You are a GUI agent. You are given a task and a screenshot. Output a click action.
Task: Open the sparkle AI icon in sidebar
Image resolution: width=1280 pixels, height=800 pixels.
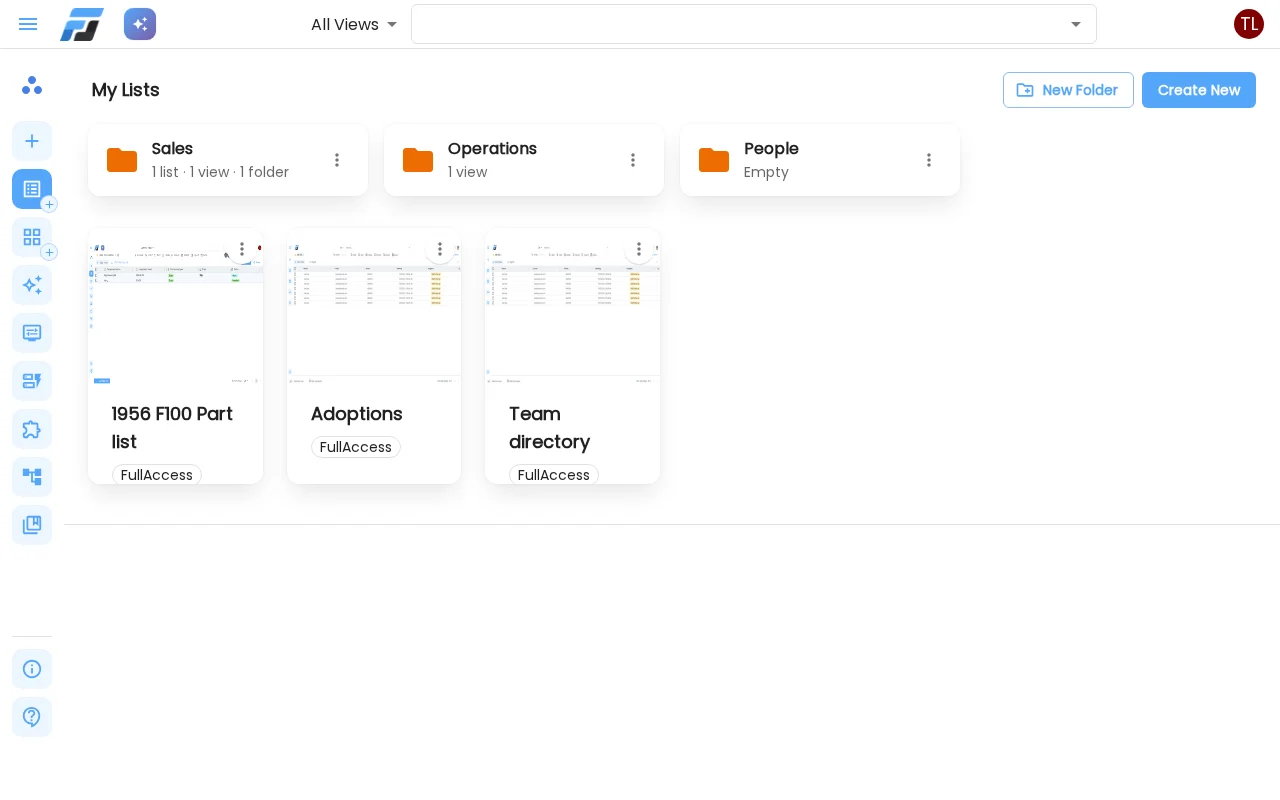click(x=32, y=285)
